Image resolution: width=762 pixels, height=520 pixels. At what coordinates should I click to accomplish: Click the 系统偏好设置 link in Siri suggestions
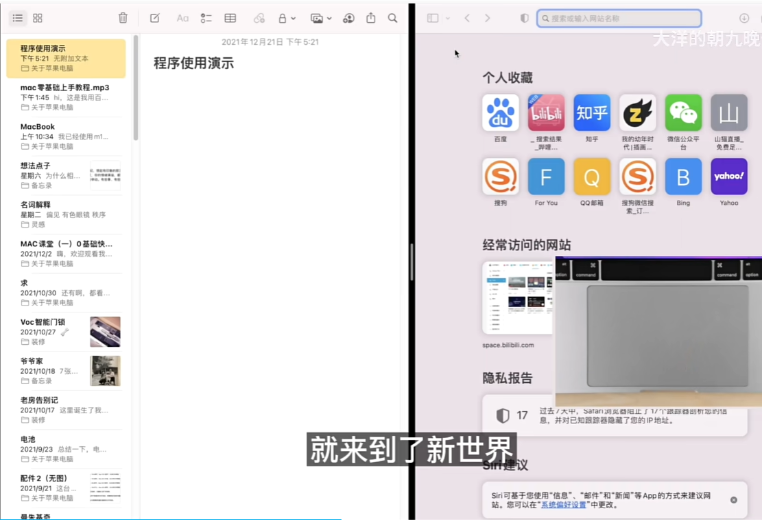563,505
